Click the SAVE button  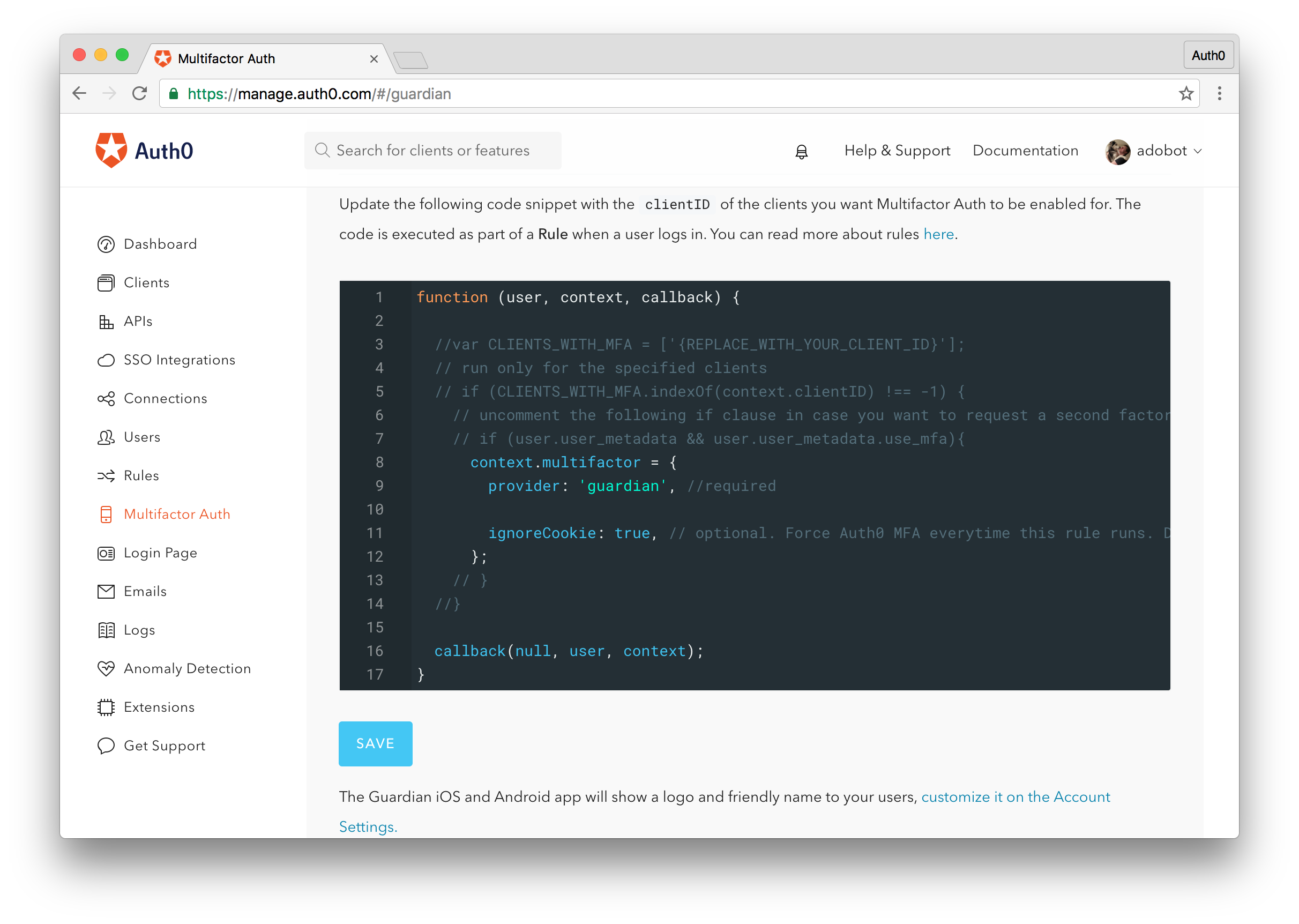375,743
